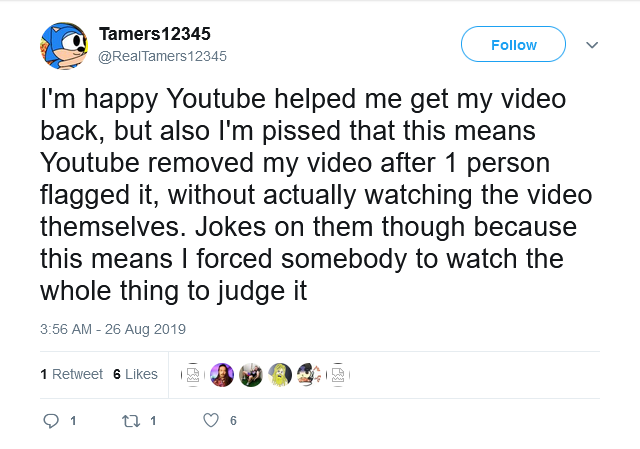Expand the tweet options chevron menu

(x=591, y=45)
